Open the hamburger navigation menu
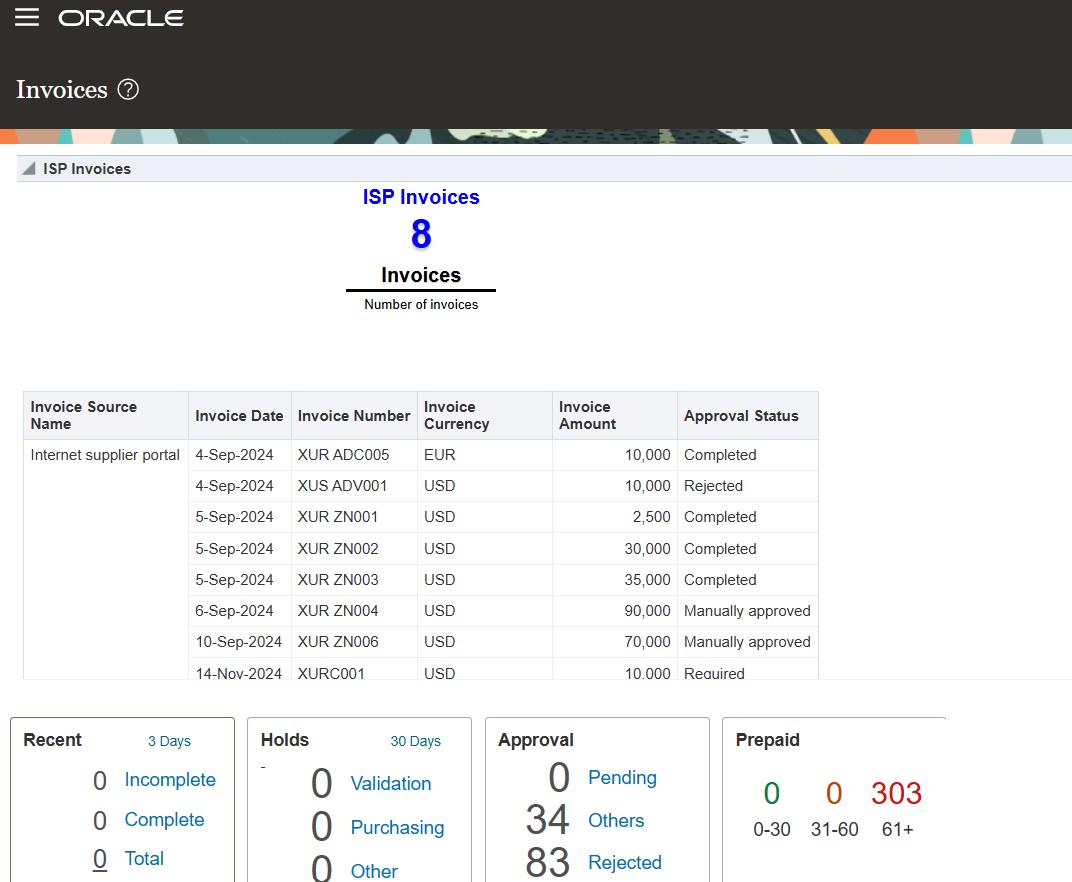Screen dimensions: 1072x882 pos(27,18)
